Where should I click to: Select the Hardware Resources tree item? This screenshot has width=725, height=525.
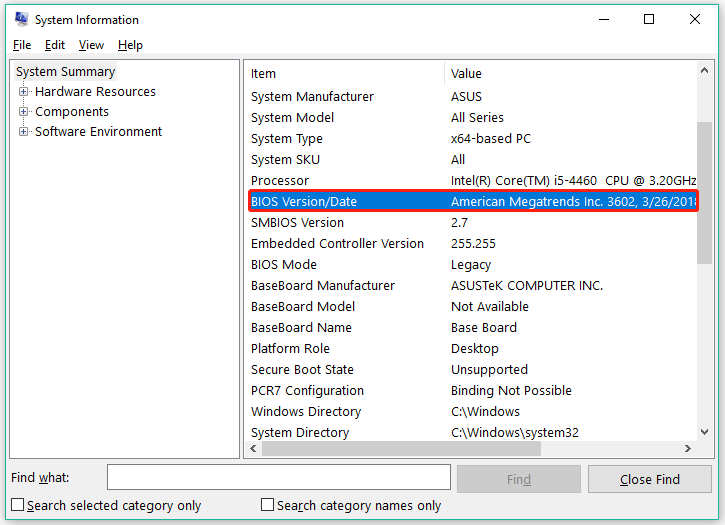pyautogui.click(x=95, y=92)
